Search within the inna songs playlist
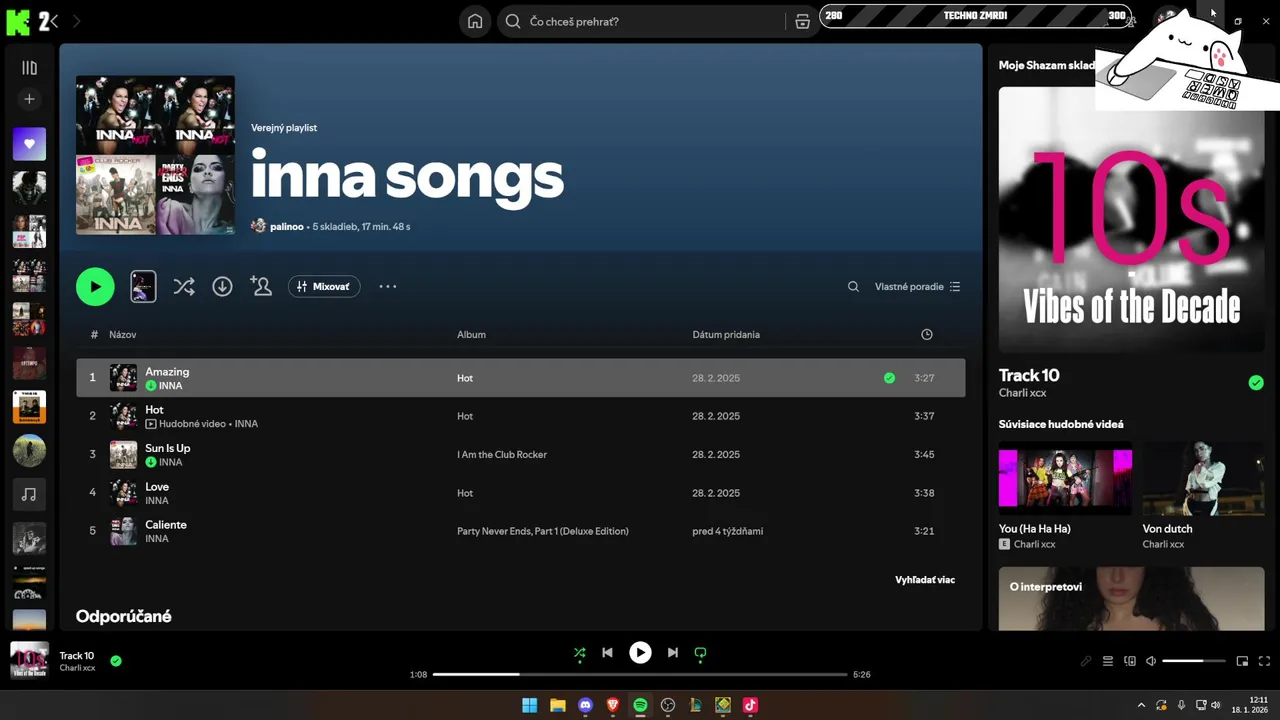The image size is (1280, 720). point(853,286)
